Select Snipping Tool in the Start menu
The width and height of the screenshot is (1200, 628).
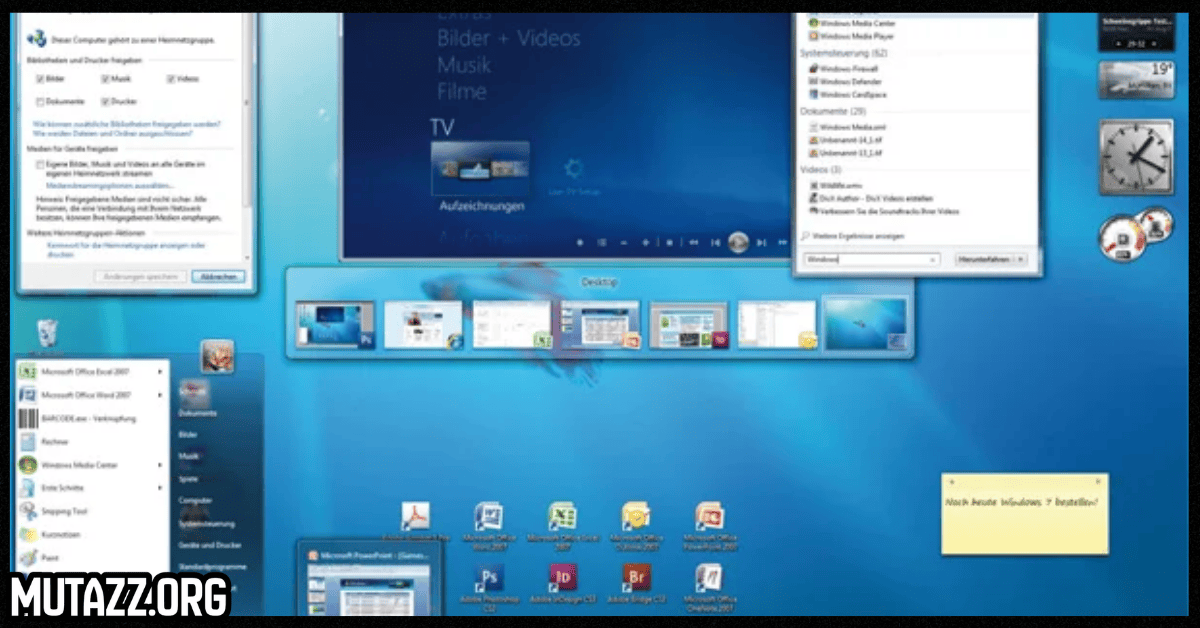point(64,510)
